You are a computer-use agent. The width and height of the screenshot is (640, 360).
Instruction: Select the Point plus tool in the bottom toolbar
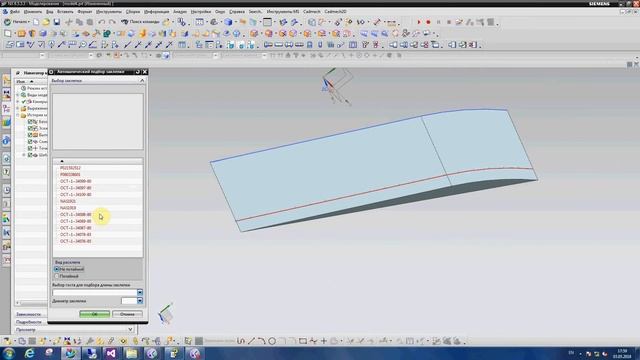click(x=324, y=341)
